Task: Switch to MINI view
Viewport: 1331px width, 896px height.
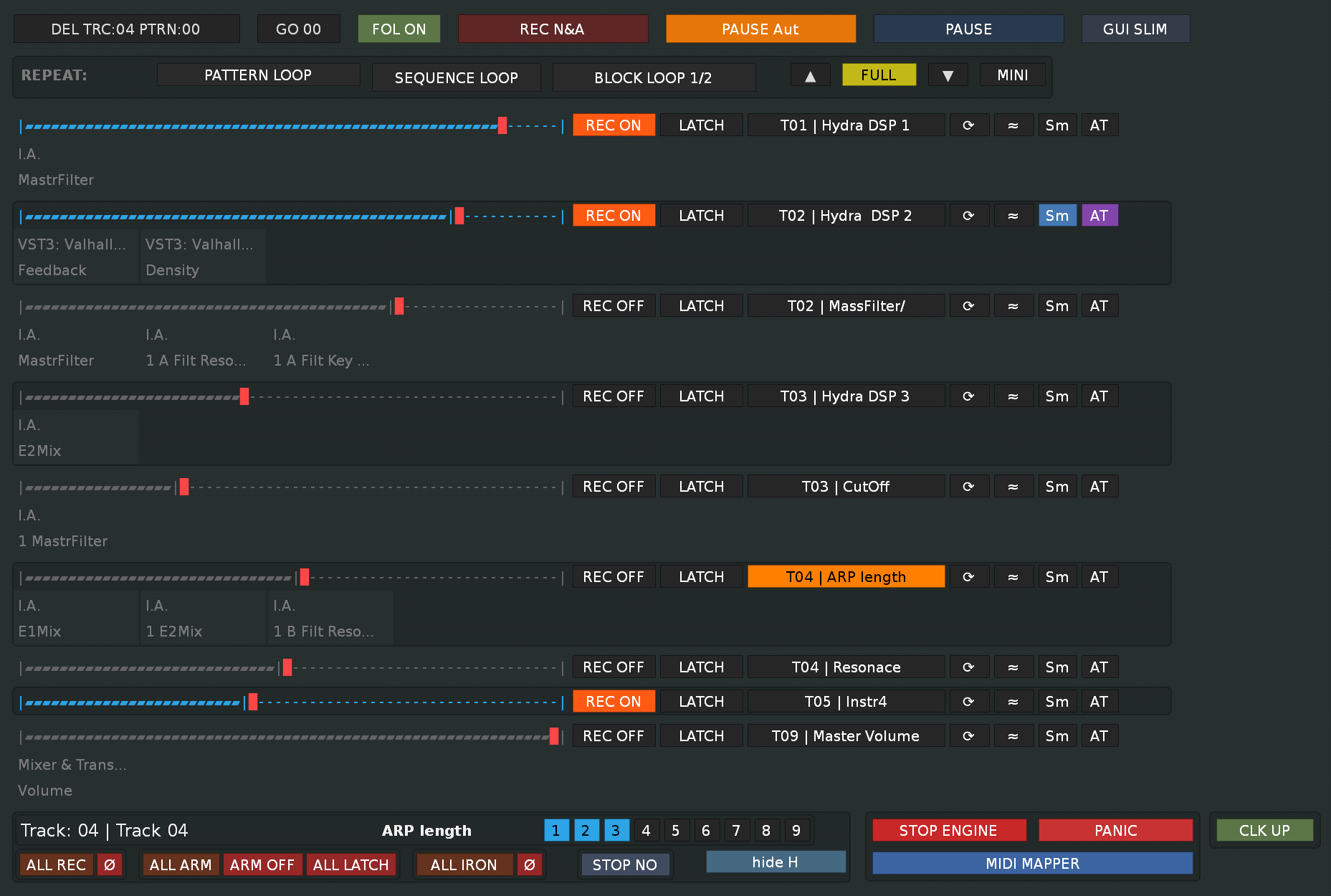Action: click(1013, 75)
